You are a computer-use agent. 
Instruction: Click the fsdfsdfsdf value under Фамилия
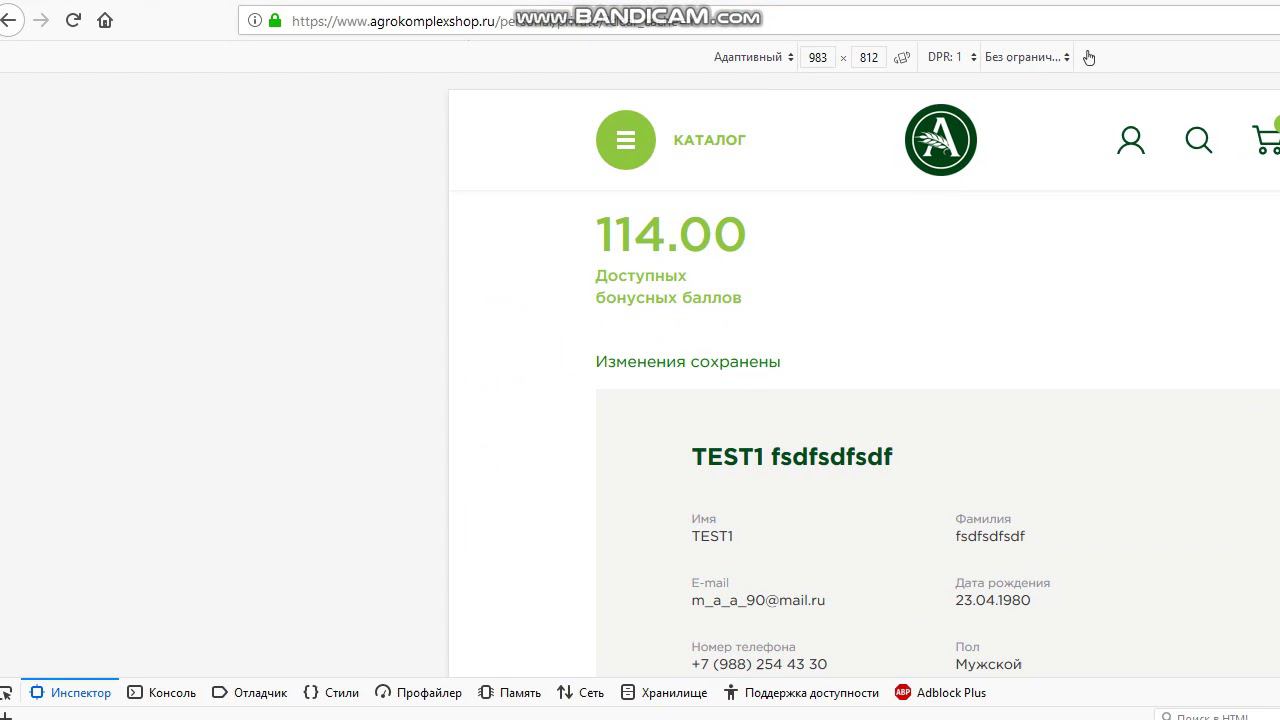[x=990, y=536]
